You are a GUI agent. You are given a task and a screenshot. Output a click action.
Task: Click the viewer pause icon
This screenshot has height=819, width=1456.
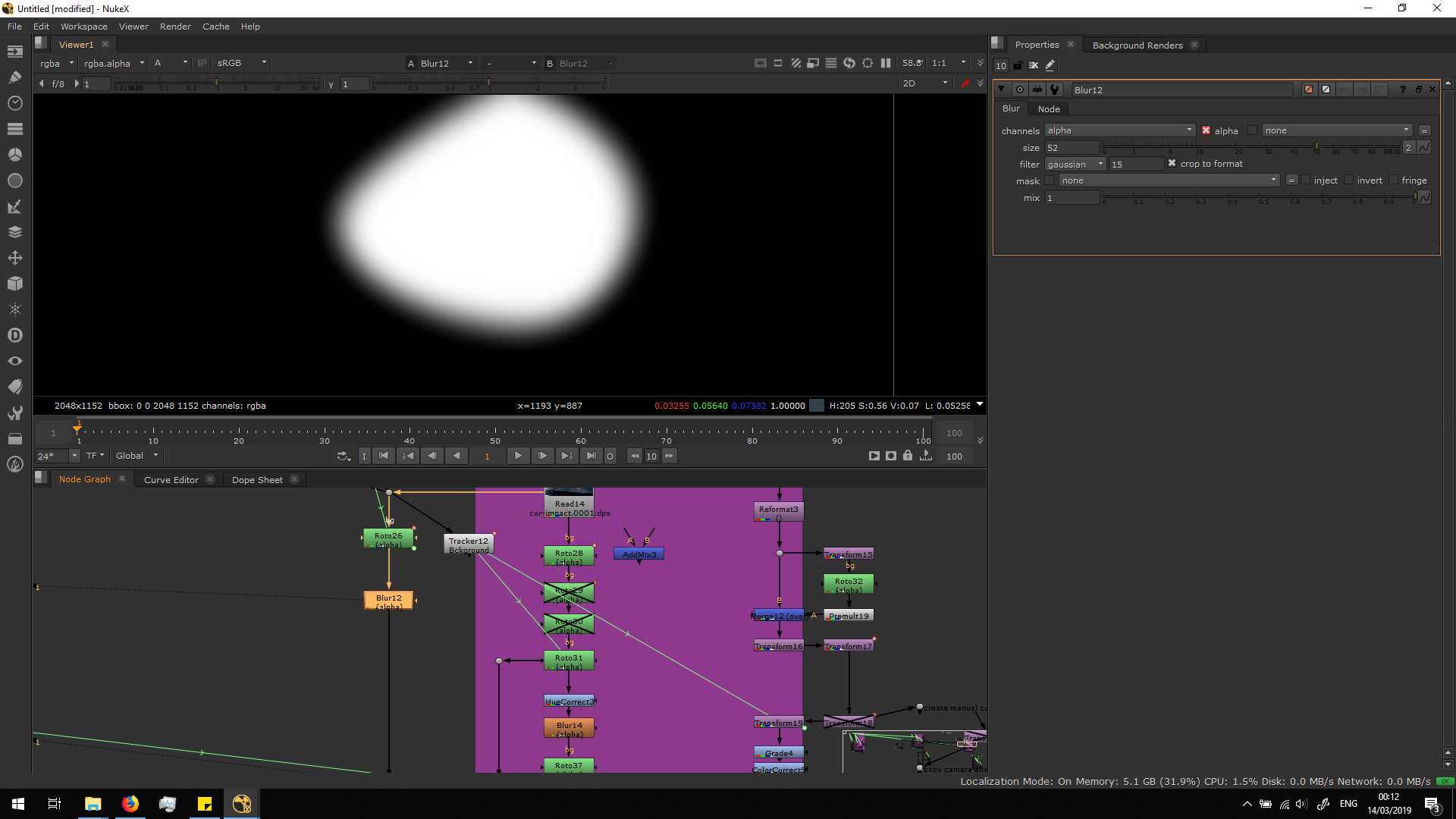[x=886, y=63]
